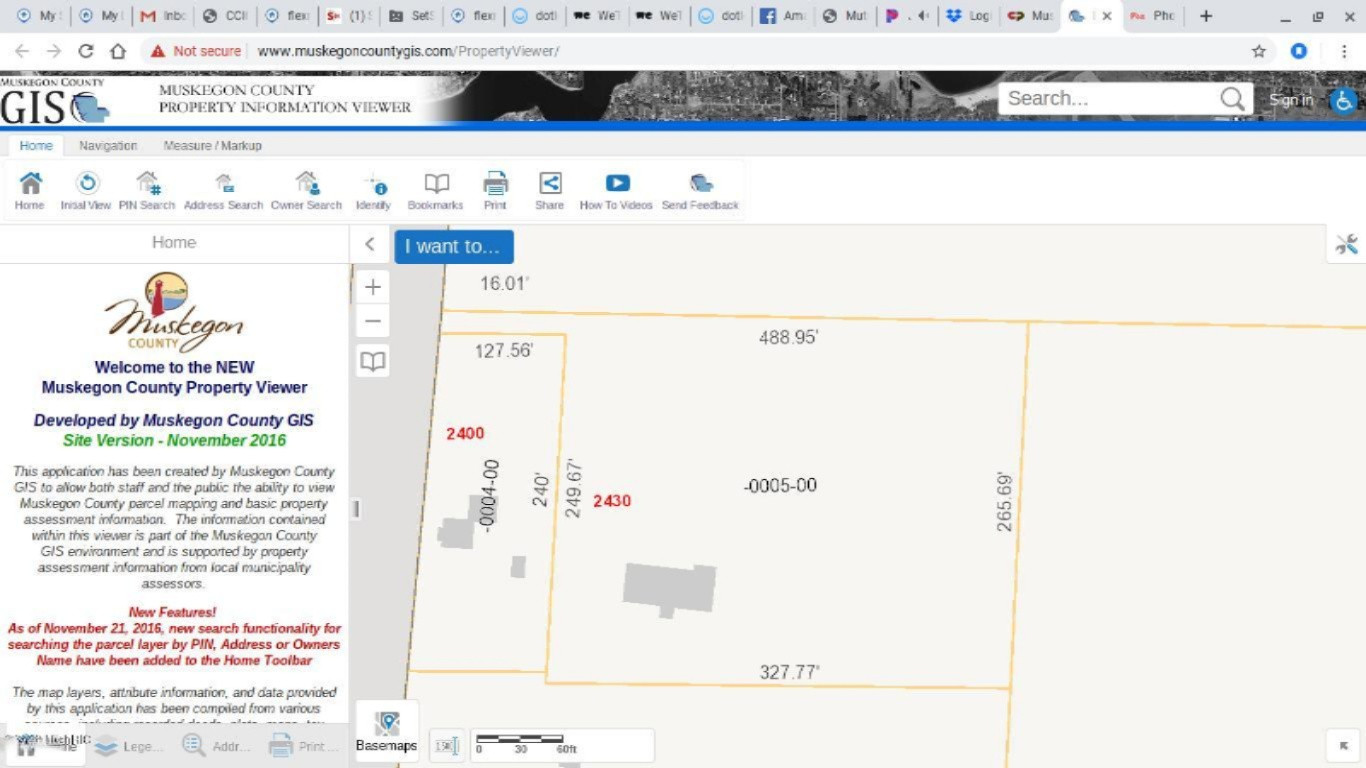This screenshot has height=768, width=1366.
Task: Click address label 2400 on map
Action: [465, 433]
